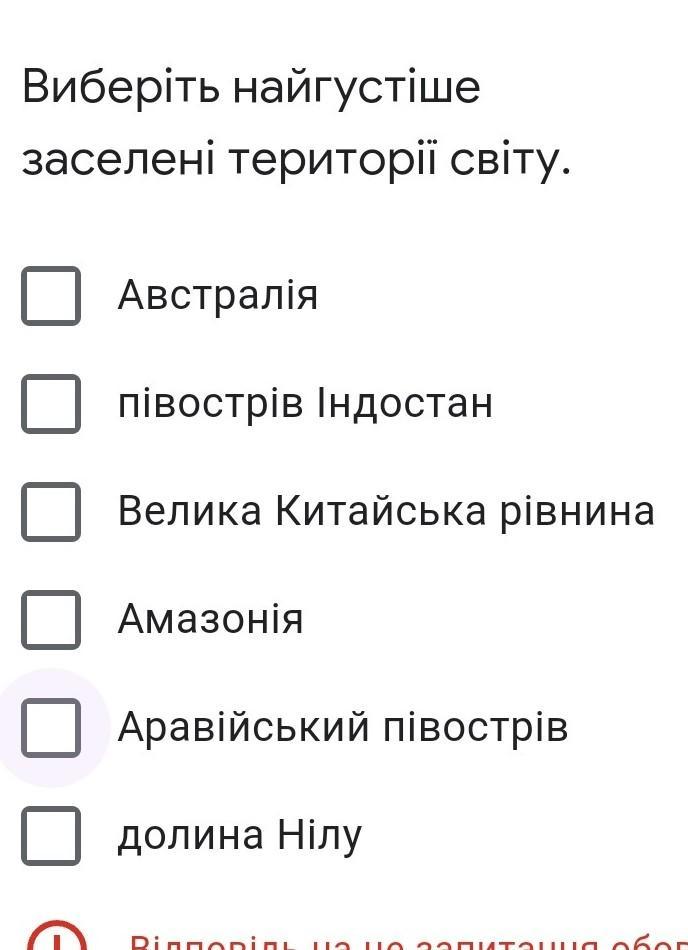Enable the Велика Китайська рівнина checkbox
This screenshot has width=688, height=950.
click(51, 512)
